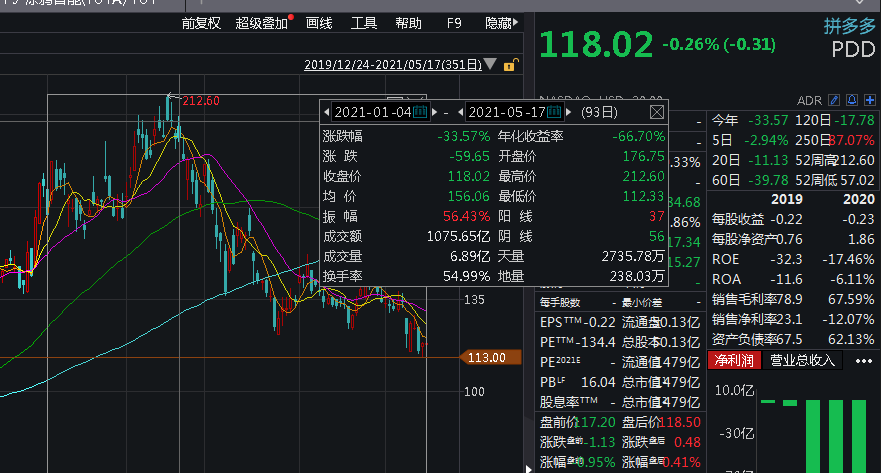The image size is (881, 473).
Task: Open the 超级叠加 menu
Action: (x=261, y=23)
